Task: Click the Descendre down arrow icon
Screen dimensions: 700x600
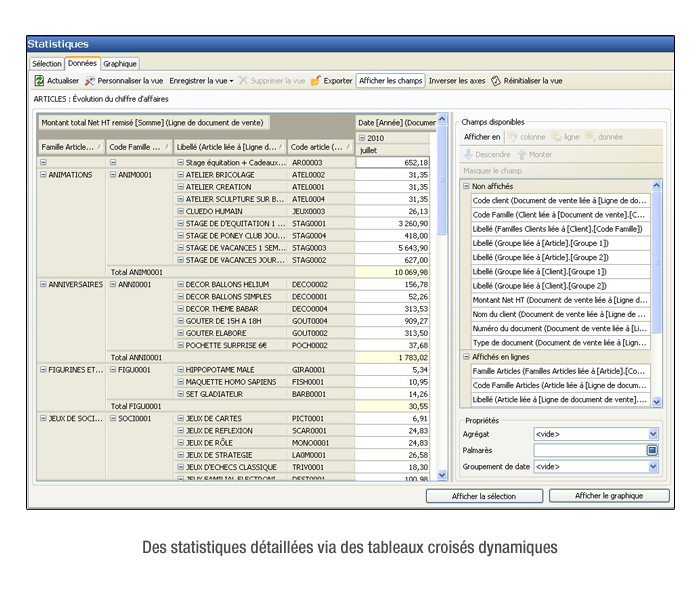Action: click(x=468, y=154)
